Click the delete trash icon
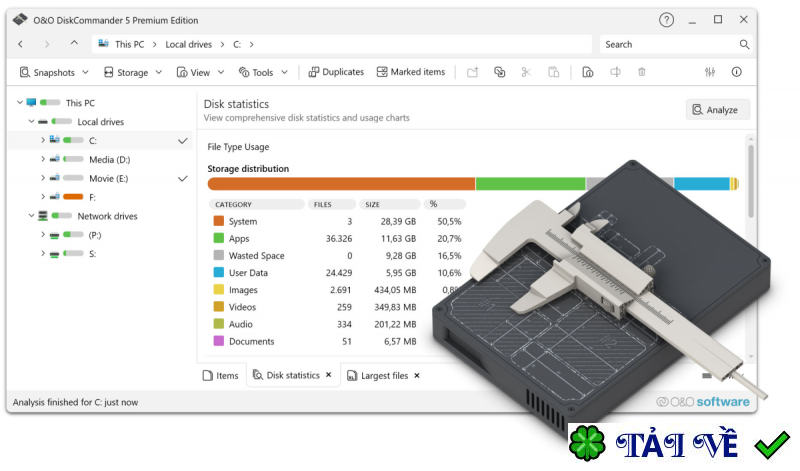The image size is (800, 471). tap(642, 72)
